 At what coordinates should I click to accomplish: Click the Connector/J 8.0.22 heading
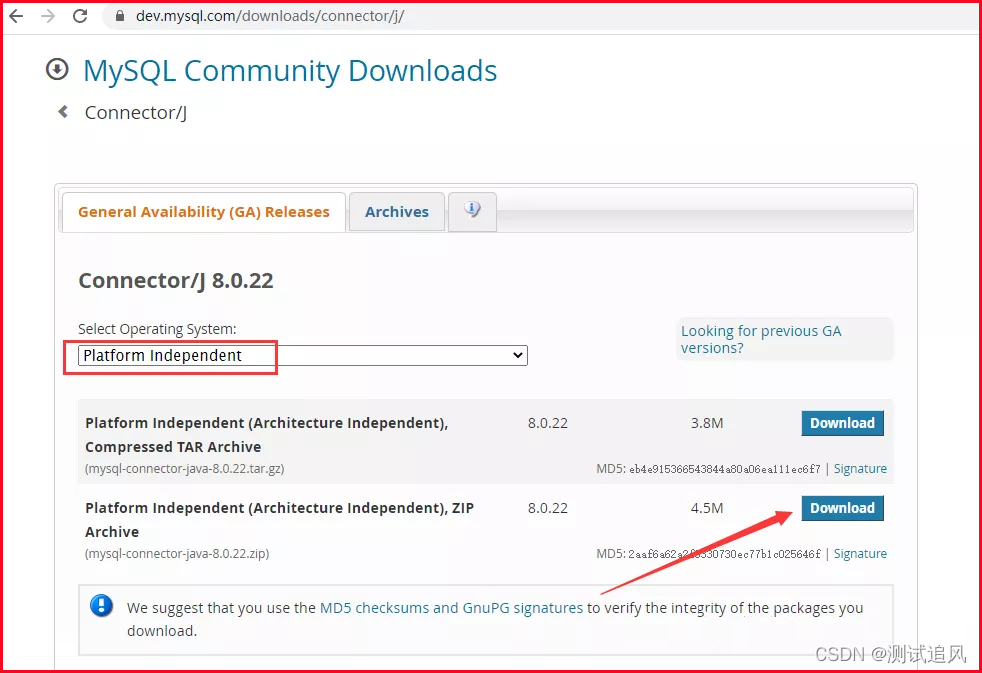coord(176,280)
